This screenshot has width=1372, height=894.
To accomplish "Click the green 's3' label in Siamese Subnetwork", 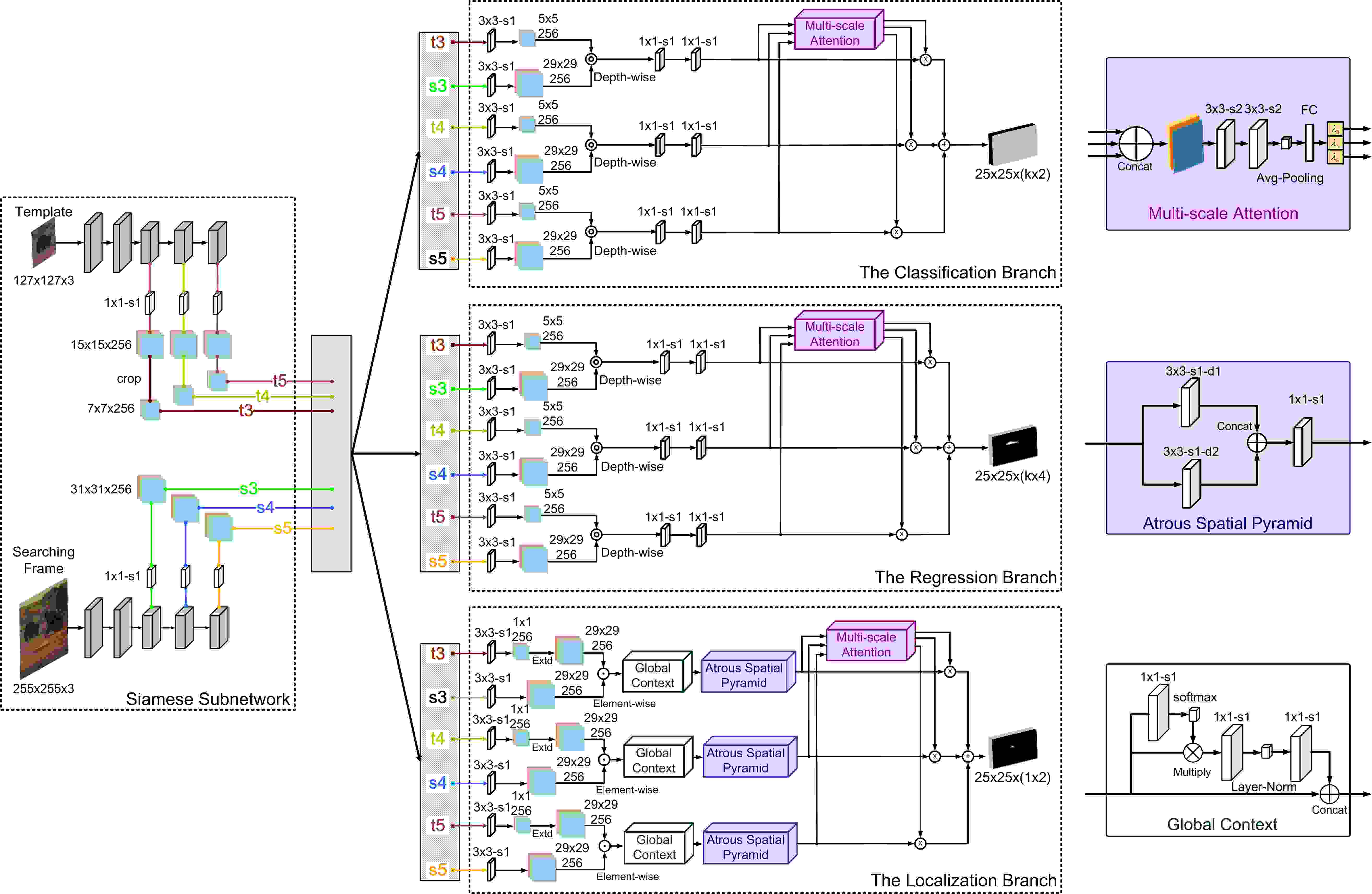I will coord(248,488).
